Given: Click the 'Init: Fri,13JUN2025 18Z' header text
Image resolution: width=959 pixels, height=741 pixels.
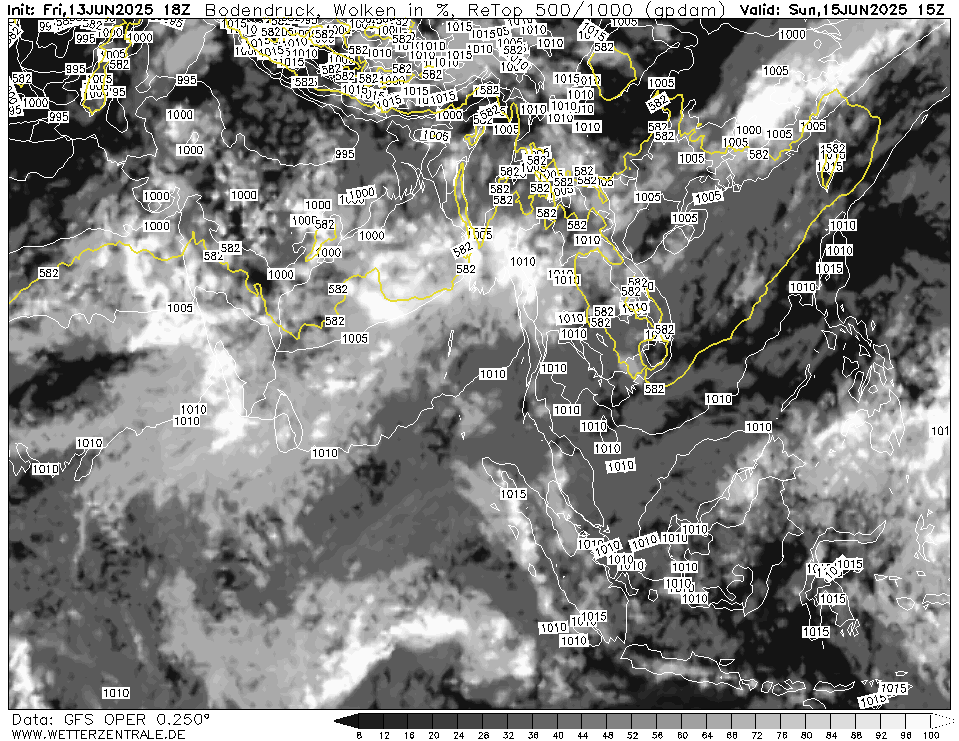Looking at the screenshot, I should click(101, 9).
